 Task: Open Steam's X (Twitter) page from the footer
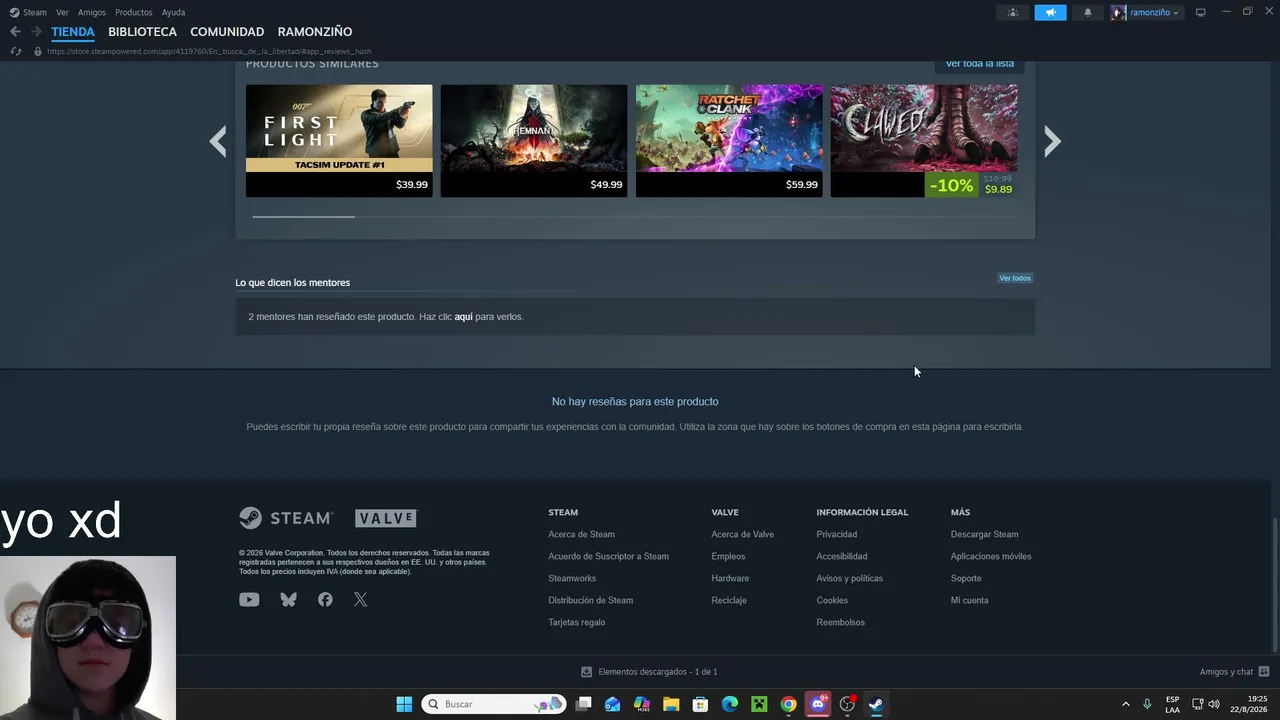360,600
